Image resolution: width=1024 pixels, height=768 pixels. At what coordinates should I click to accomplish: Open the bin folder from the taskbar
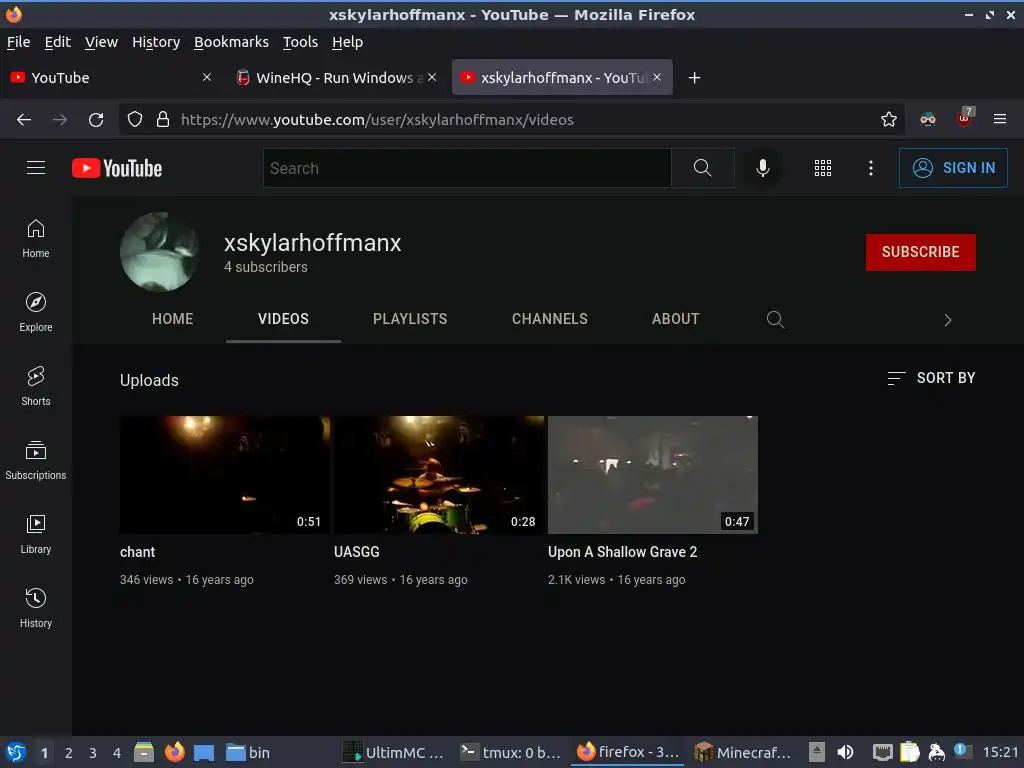[x=248, y=752]
